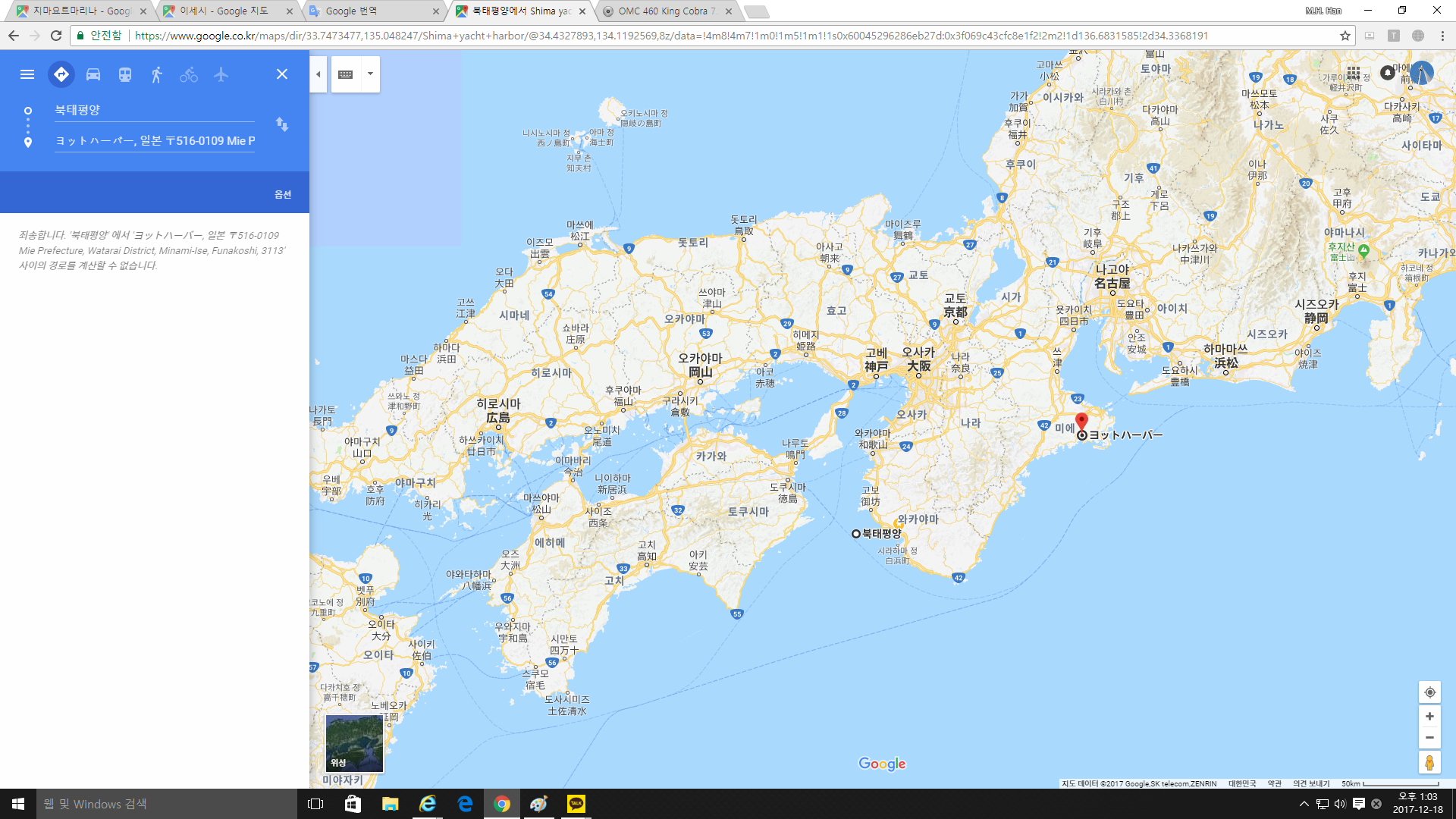Select best travel mode directions icon
Viewport: 1456px width, 819px height.
[61, 74]
